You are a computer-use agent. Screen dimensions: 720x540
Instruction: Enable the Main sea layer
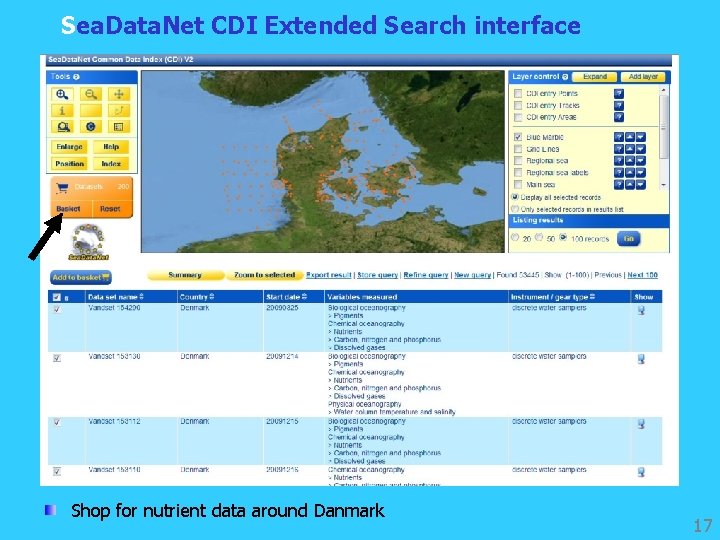(518, 185)
